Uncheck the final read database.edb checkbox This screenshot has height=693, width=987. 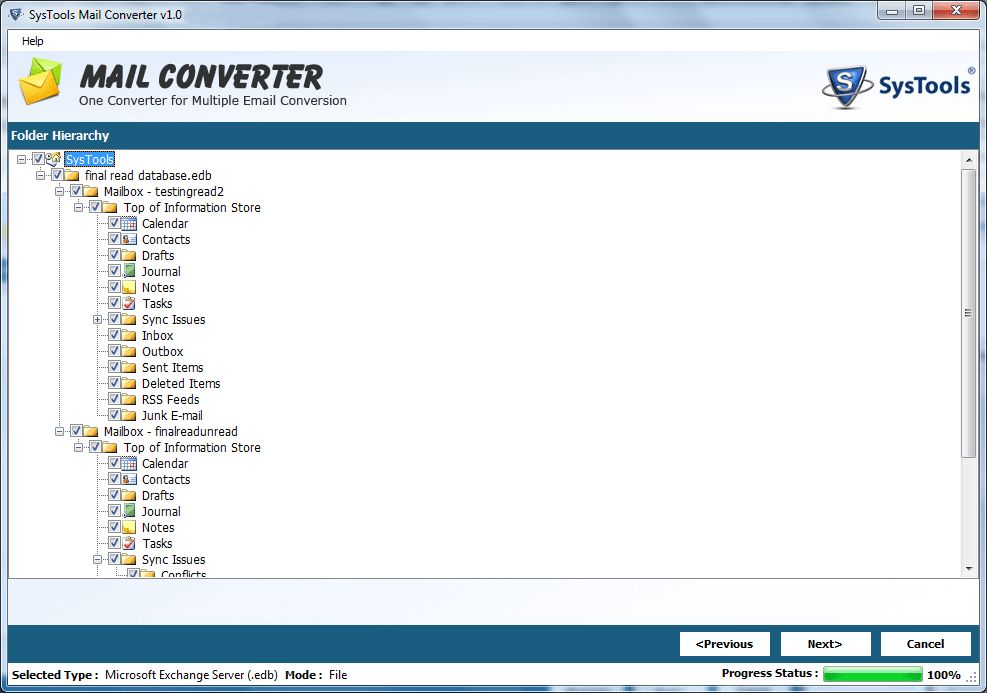click(57, 174)
